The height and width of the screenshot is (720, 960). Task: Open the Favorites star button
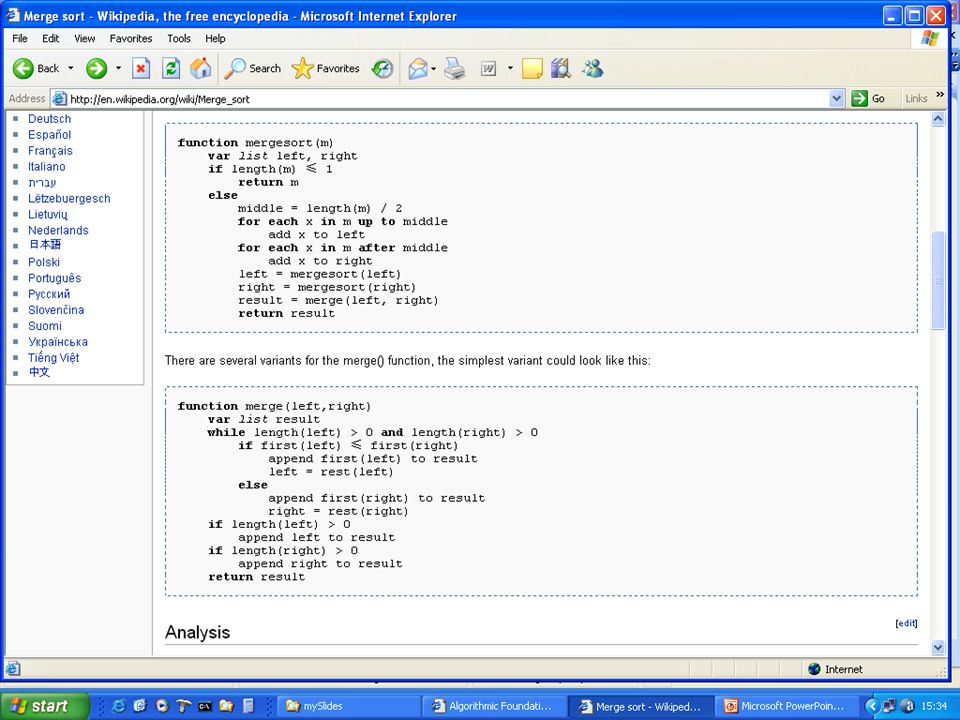point(325,68)
